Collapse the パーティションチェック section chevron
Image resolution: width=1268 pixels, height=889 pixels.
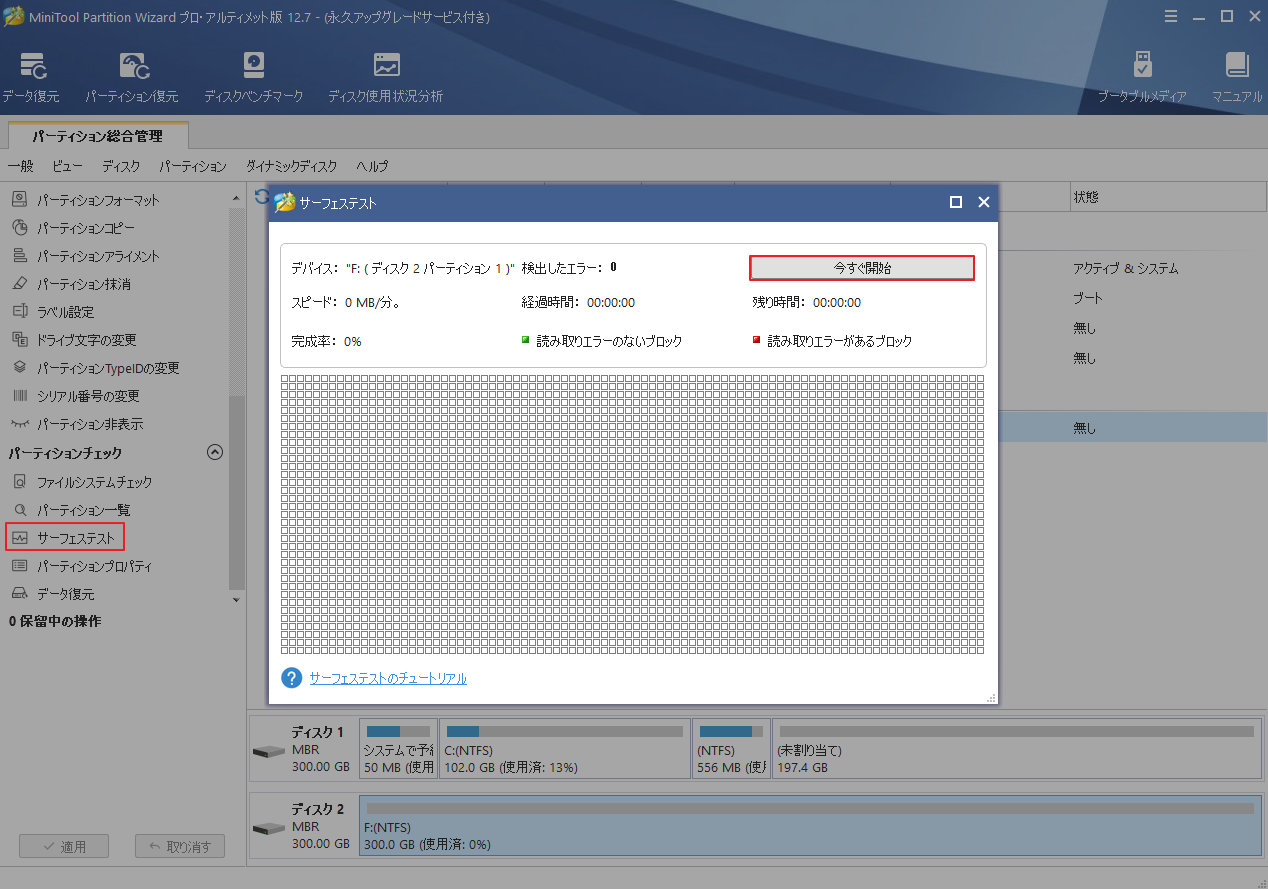click(x=215, y=452)
